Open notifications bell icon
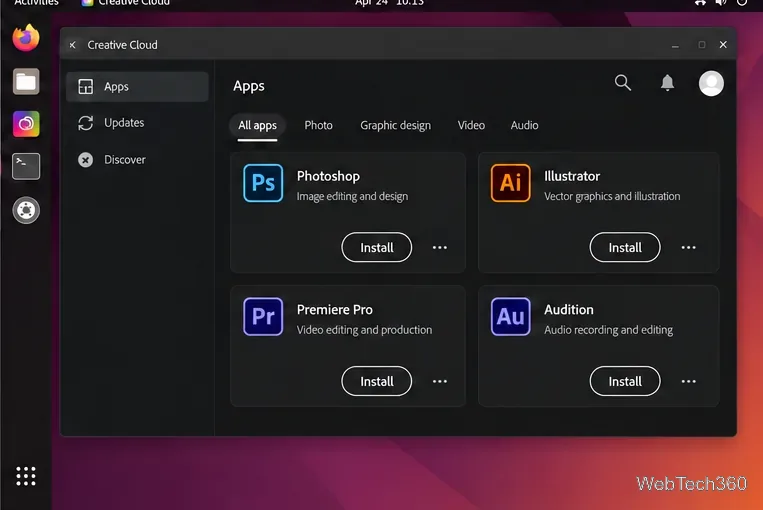 coord(667,83)
